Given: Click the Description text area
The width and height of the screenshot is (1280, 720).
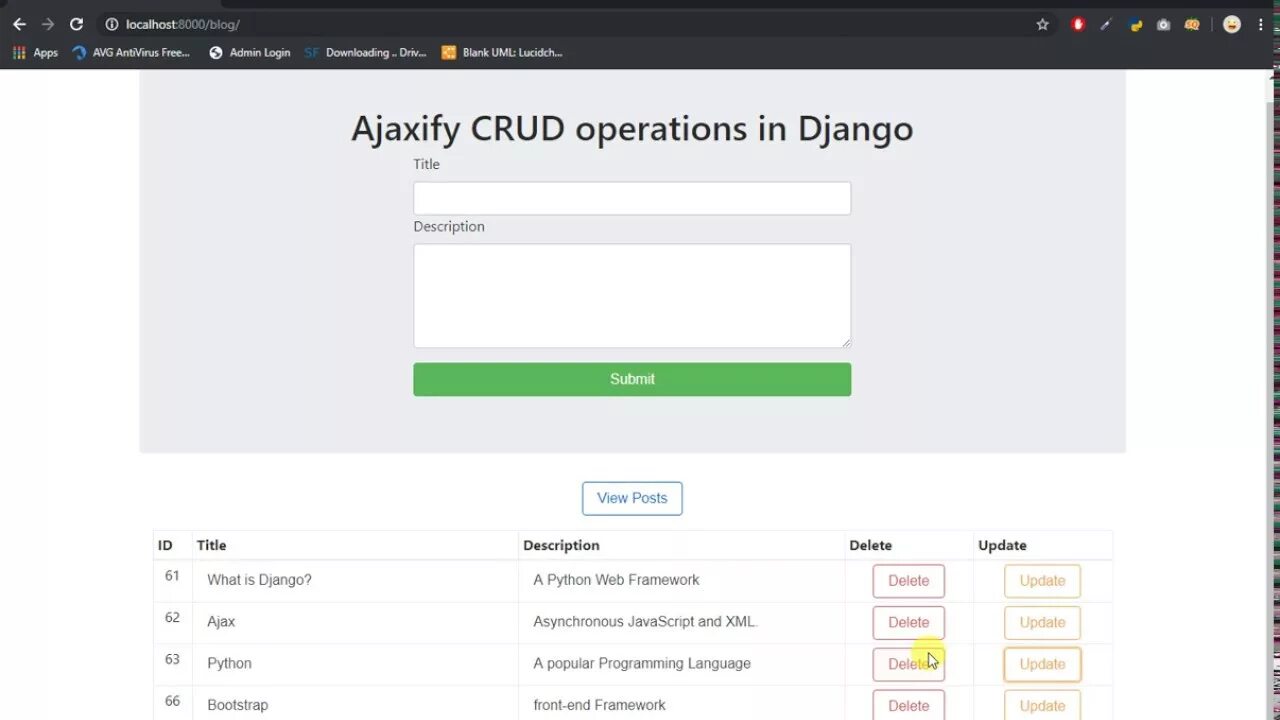Looking at the screenshot, I should coord(632,296).
